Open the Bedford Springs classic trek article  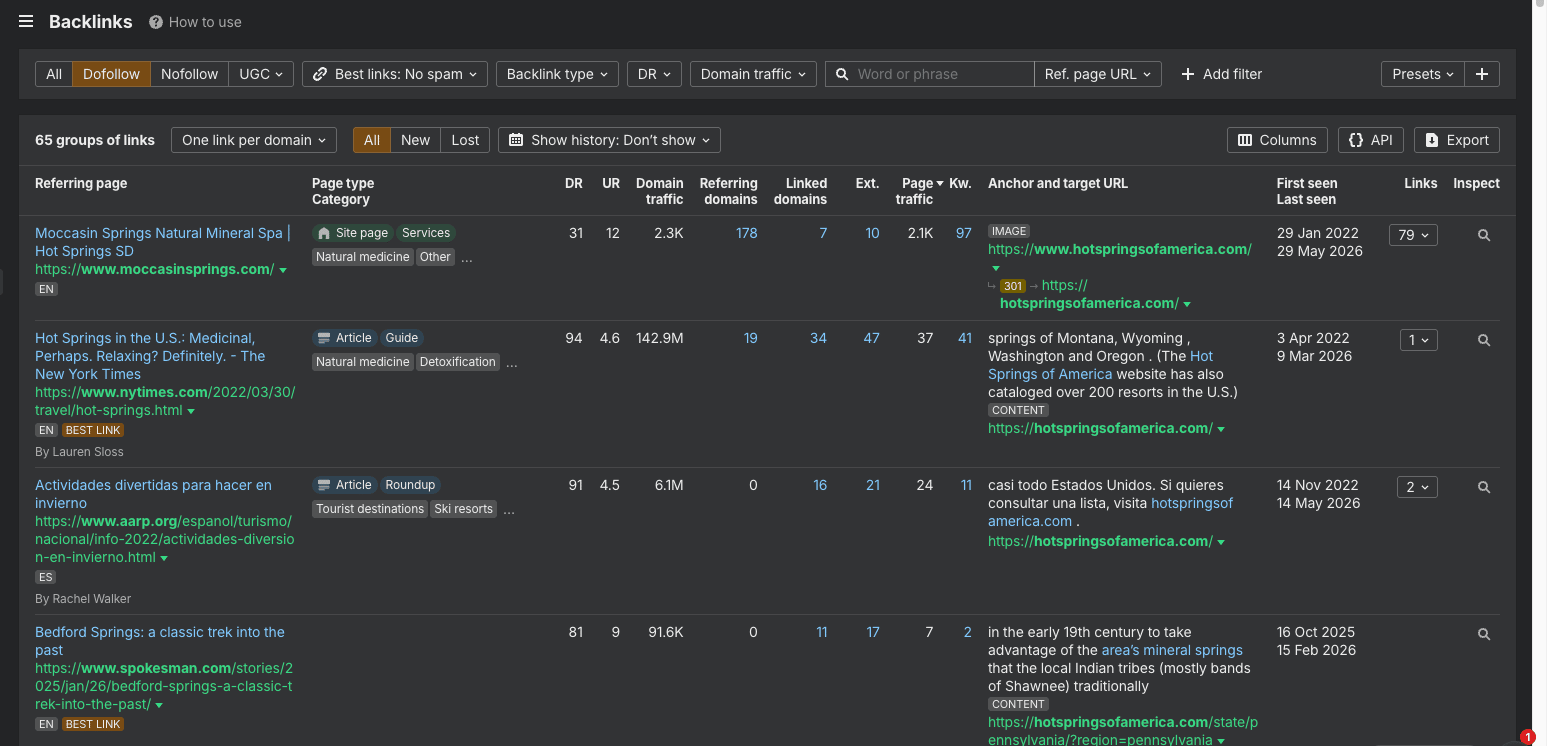[x=160, y=641]
